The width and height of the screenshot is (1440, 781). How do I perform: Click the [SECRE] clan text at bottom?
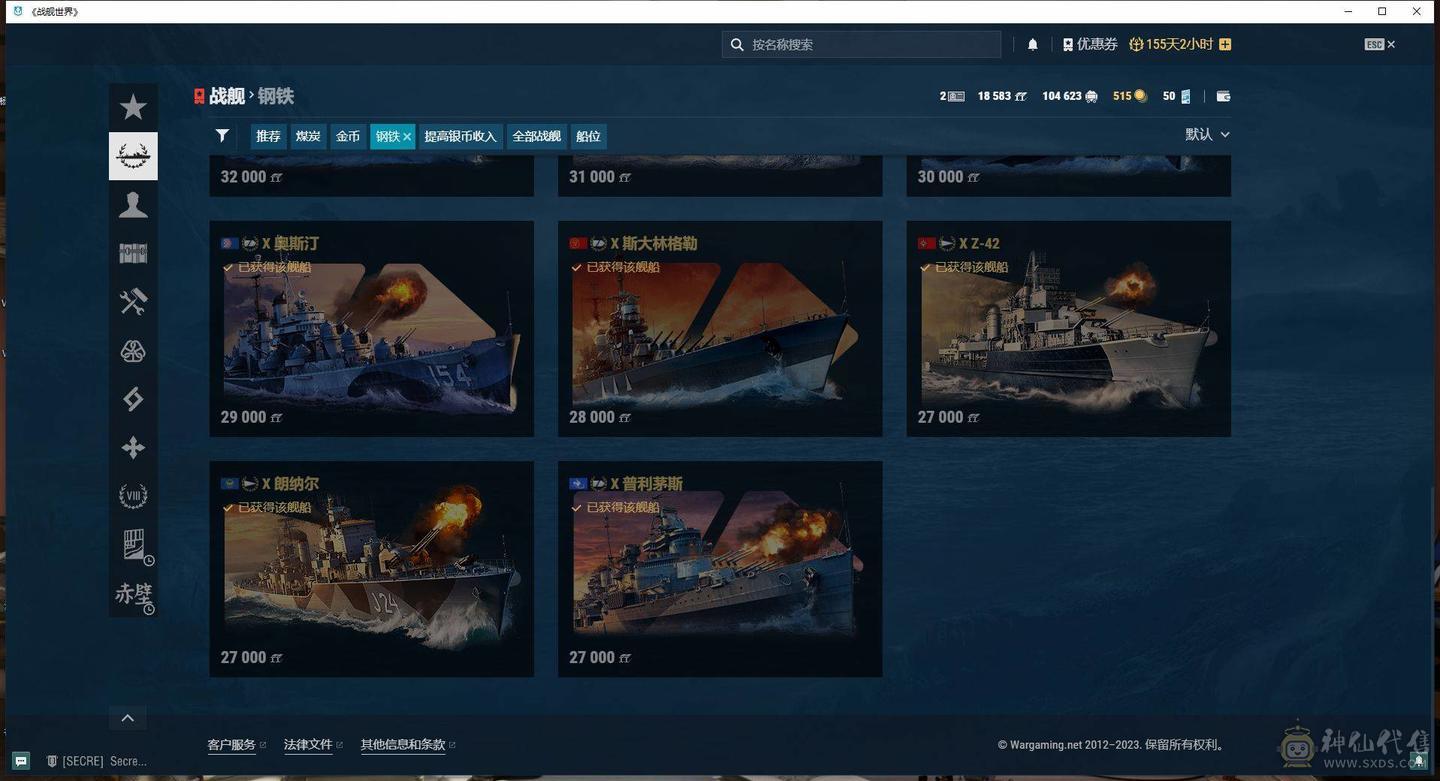click(x=83, y=761)
